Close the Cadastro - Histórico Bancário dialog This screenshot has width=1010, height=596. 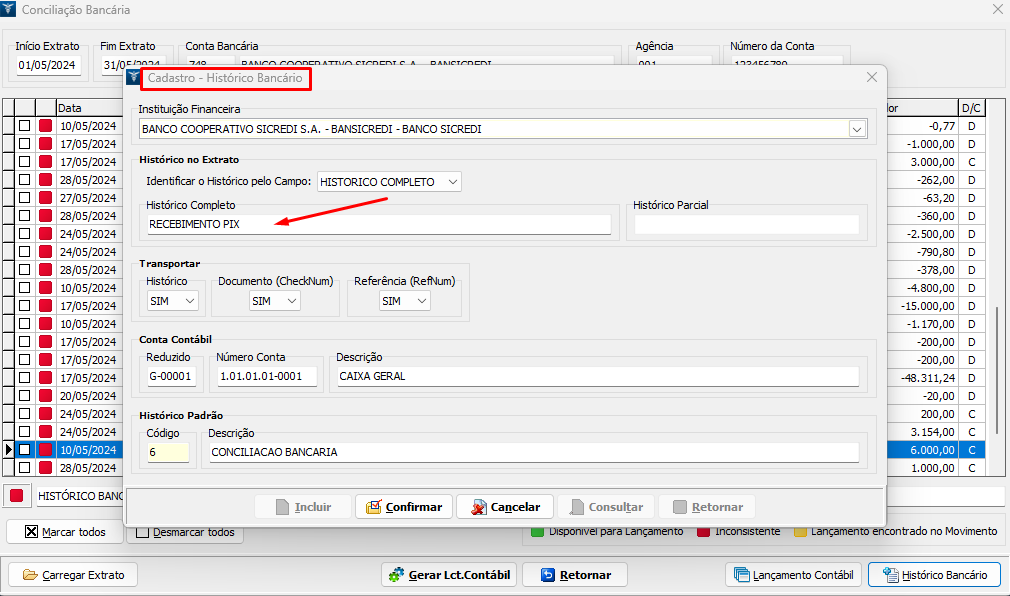[x=871, y=77]
